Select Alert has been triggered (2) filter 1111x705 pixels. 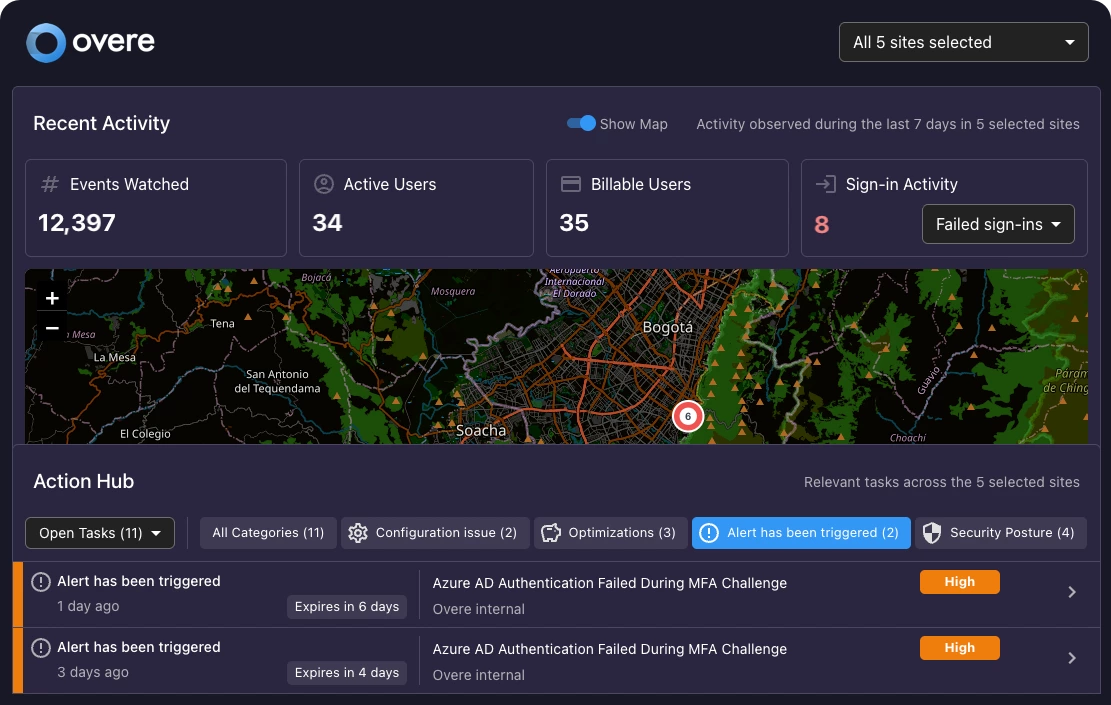tap(801, 533)
